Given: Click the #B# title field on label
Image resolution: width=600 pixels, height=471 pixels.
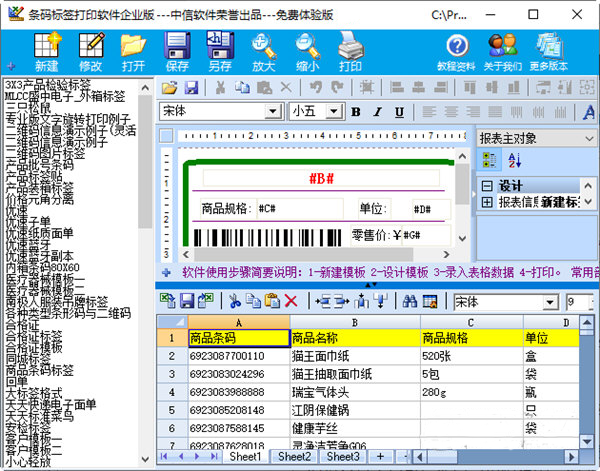Looking at the screenshot, I should (321, 179).
